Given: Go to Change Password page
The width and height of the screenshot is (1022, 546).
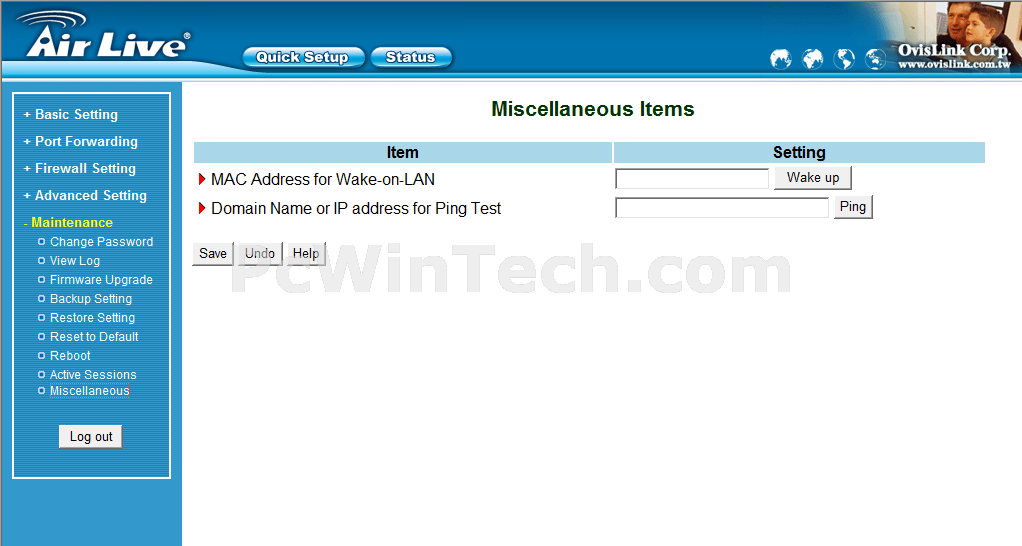Looking at the screenshot, I should 101,242.
